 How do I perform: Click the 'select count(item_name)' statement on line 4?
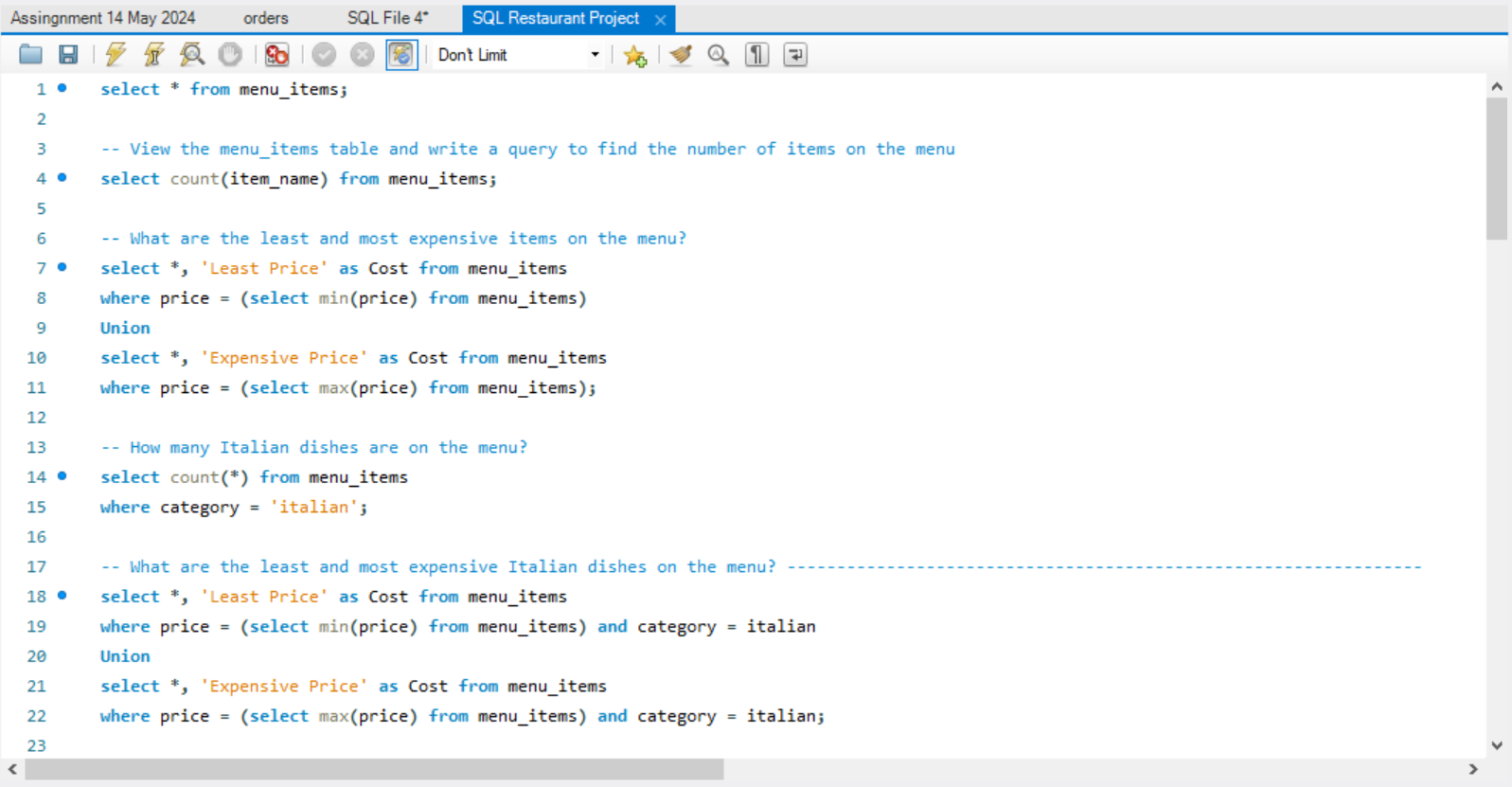click(298, 179)
